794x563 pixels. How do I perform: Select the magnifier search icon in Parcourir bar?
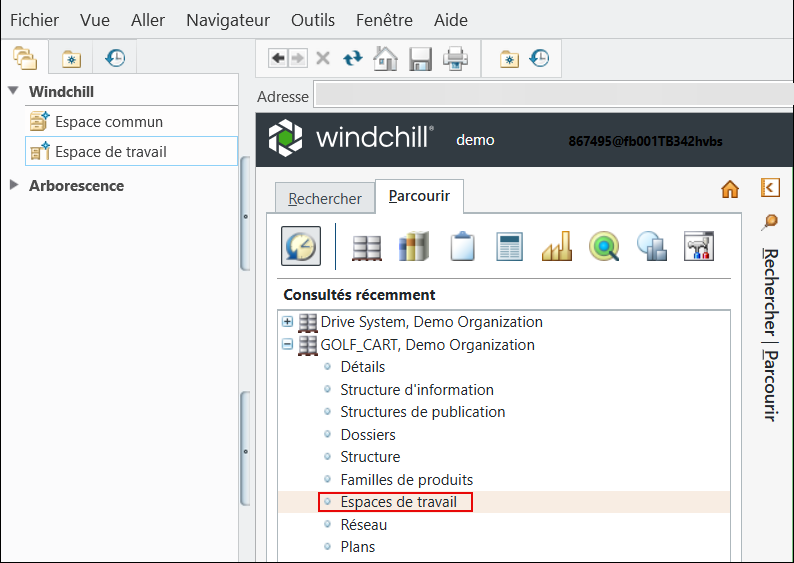pos(604,246)
